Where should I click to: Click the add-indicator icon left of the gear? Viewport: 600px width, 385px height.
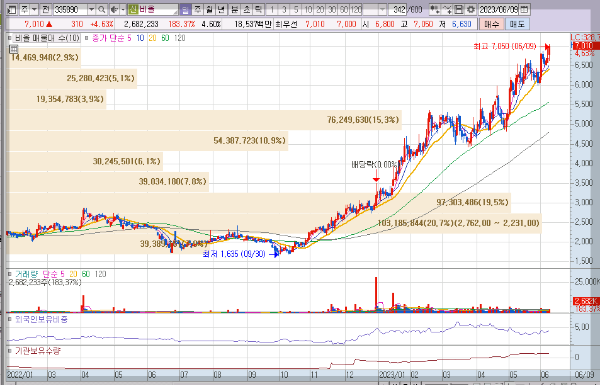[435, 9]
